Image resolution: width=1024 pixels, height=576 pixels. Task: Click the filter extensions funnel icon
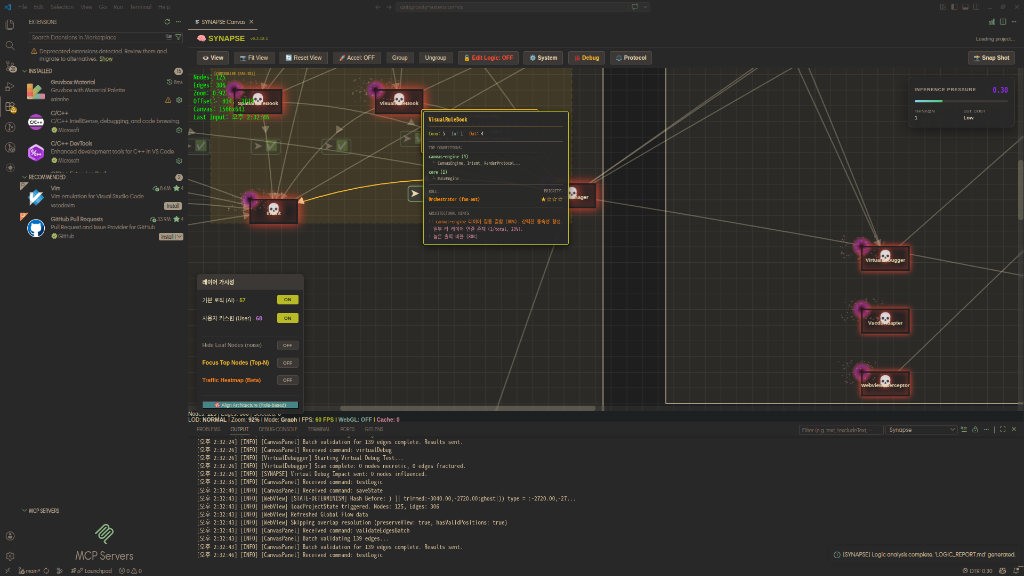click(178, 37)
